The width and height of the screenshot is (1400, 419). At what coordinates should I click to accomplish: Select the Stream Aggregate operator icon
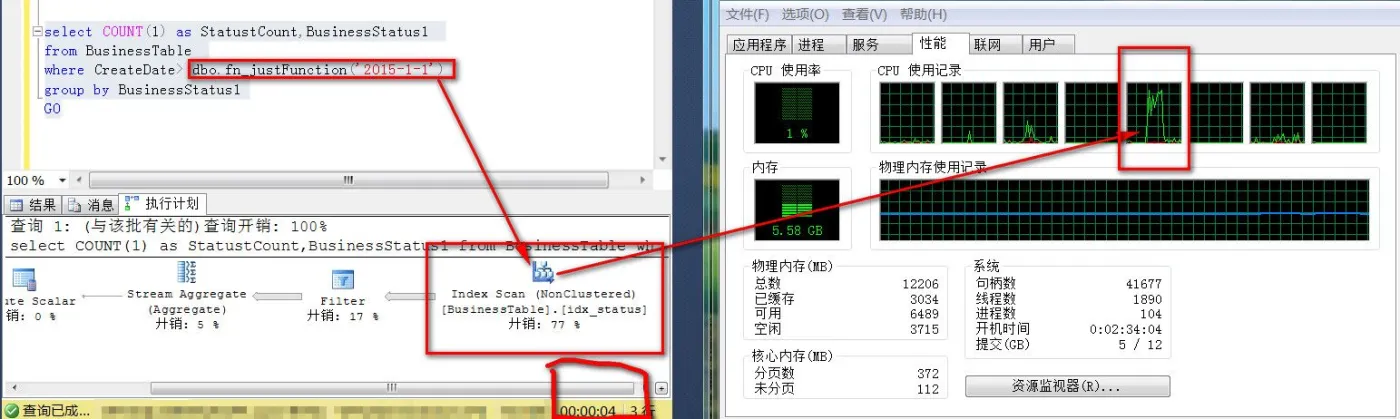186,272
